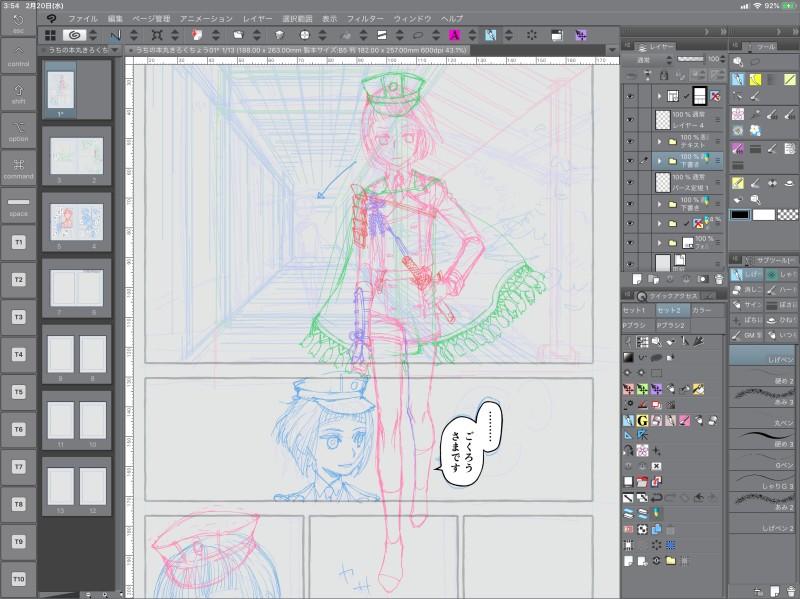Open the blending mode 通常 dropdown
This screenshot has width=800, height=599.
click(648, 60)
